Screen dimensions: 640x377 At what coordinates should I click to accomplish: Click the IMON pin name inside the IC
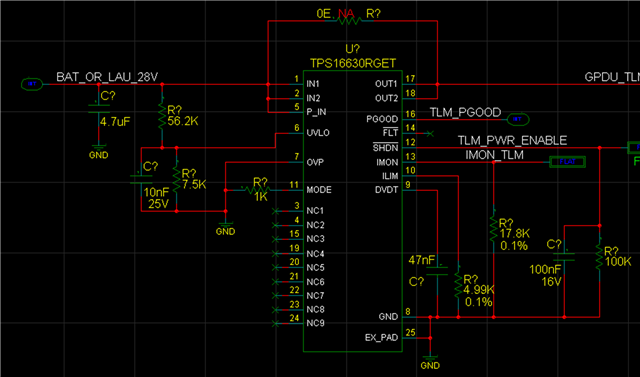click(x=387, y=162)
